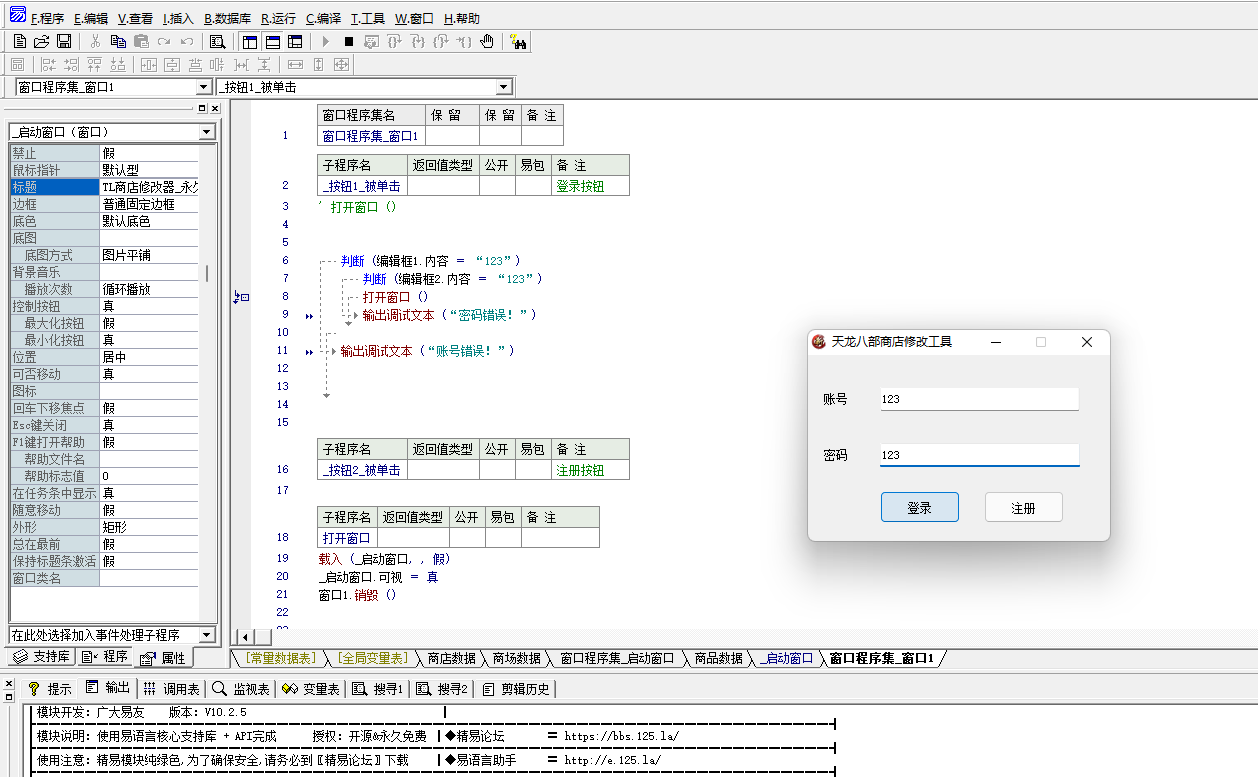Click the property panel vertical scrollbar
The image size is (1258, 777).
(207, 273)
